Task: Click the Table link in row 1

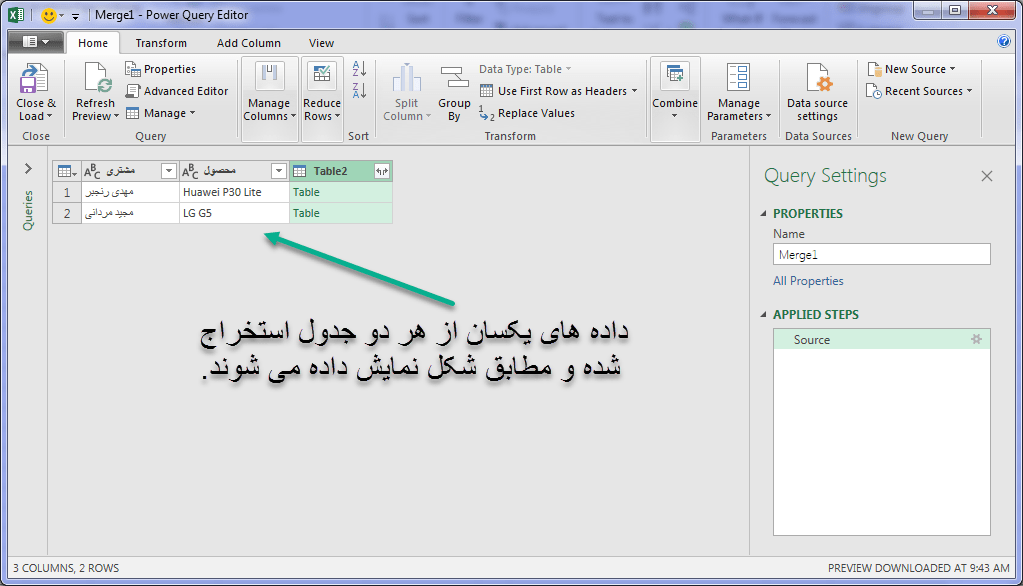Action: coord(306,193)
